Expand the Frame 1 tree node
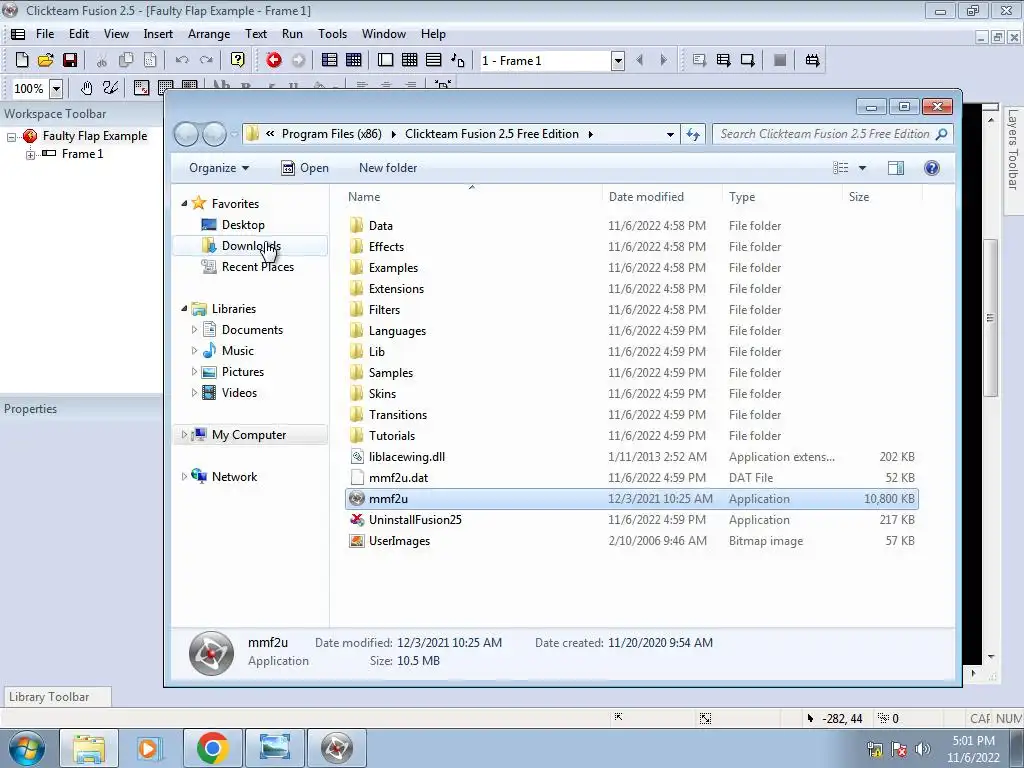The image size is (1024, 768). (30, 155)
